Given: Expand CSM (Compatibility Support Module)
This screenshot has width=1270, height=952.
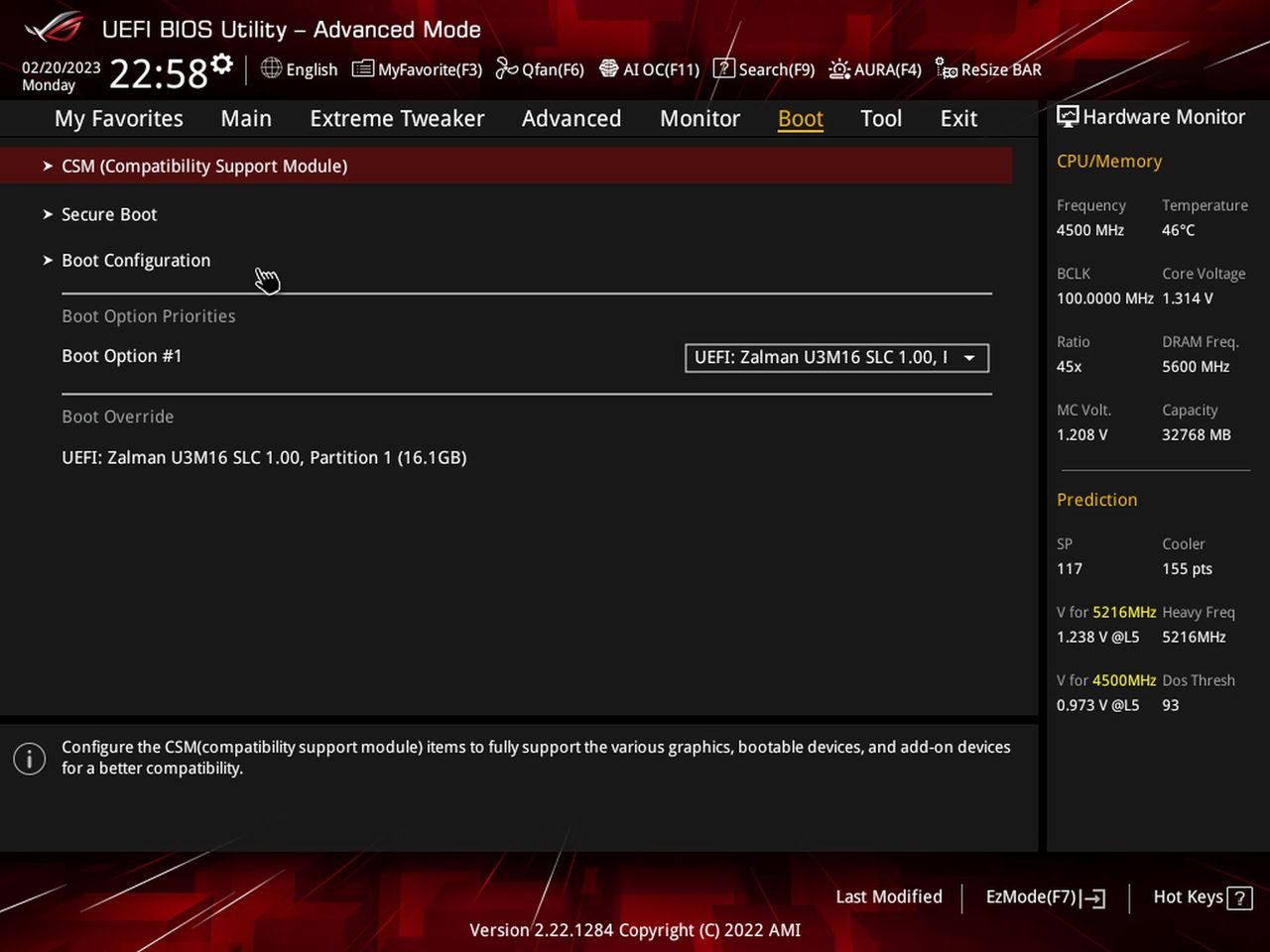Looking at the screenshot, I should [506, 166].
